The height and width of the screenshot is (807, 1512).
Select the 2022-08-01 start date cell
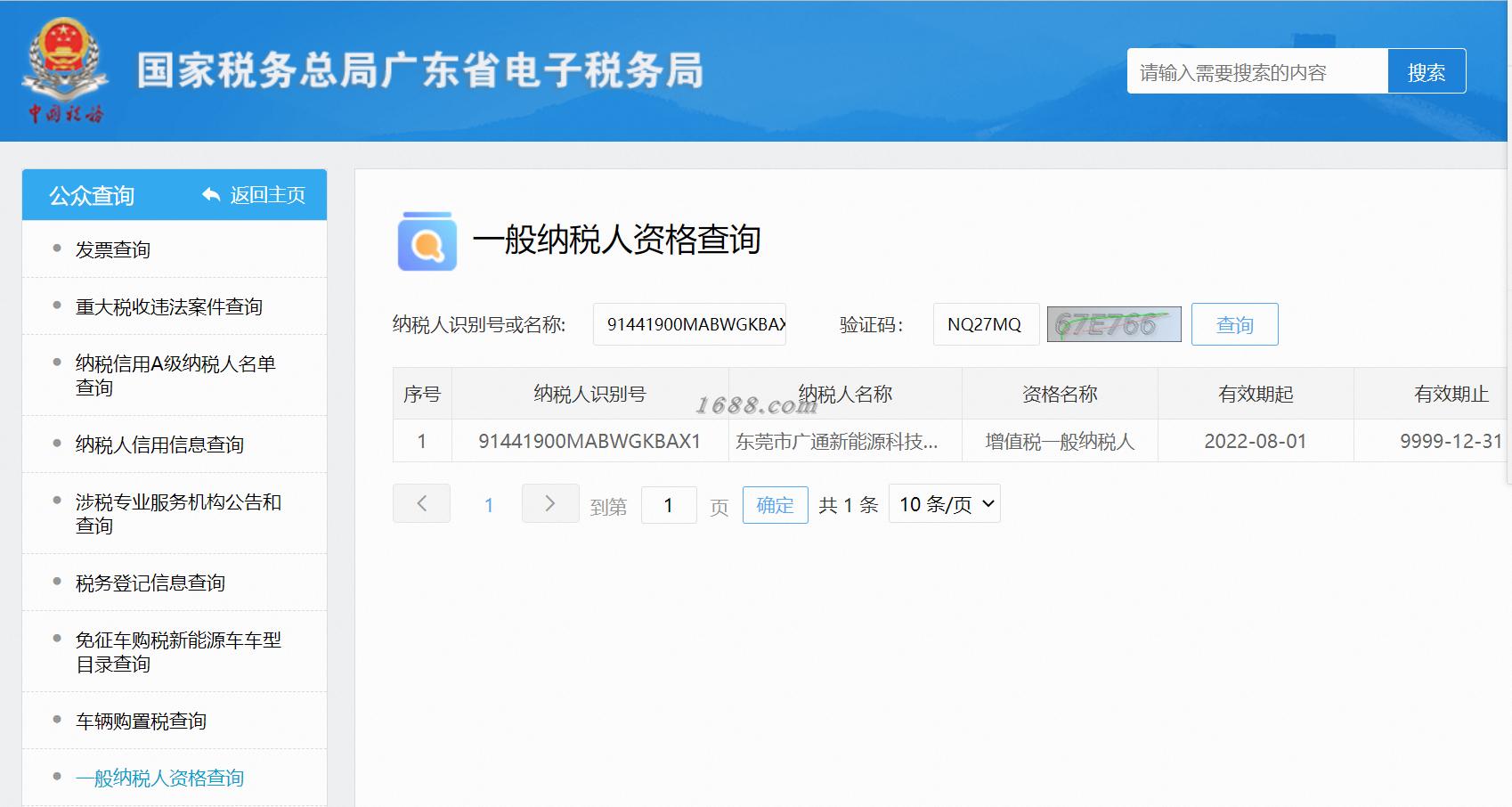1256,441
